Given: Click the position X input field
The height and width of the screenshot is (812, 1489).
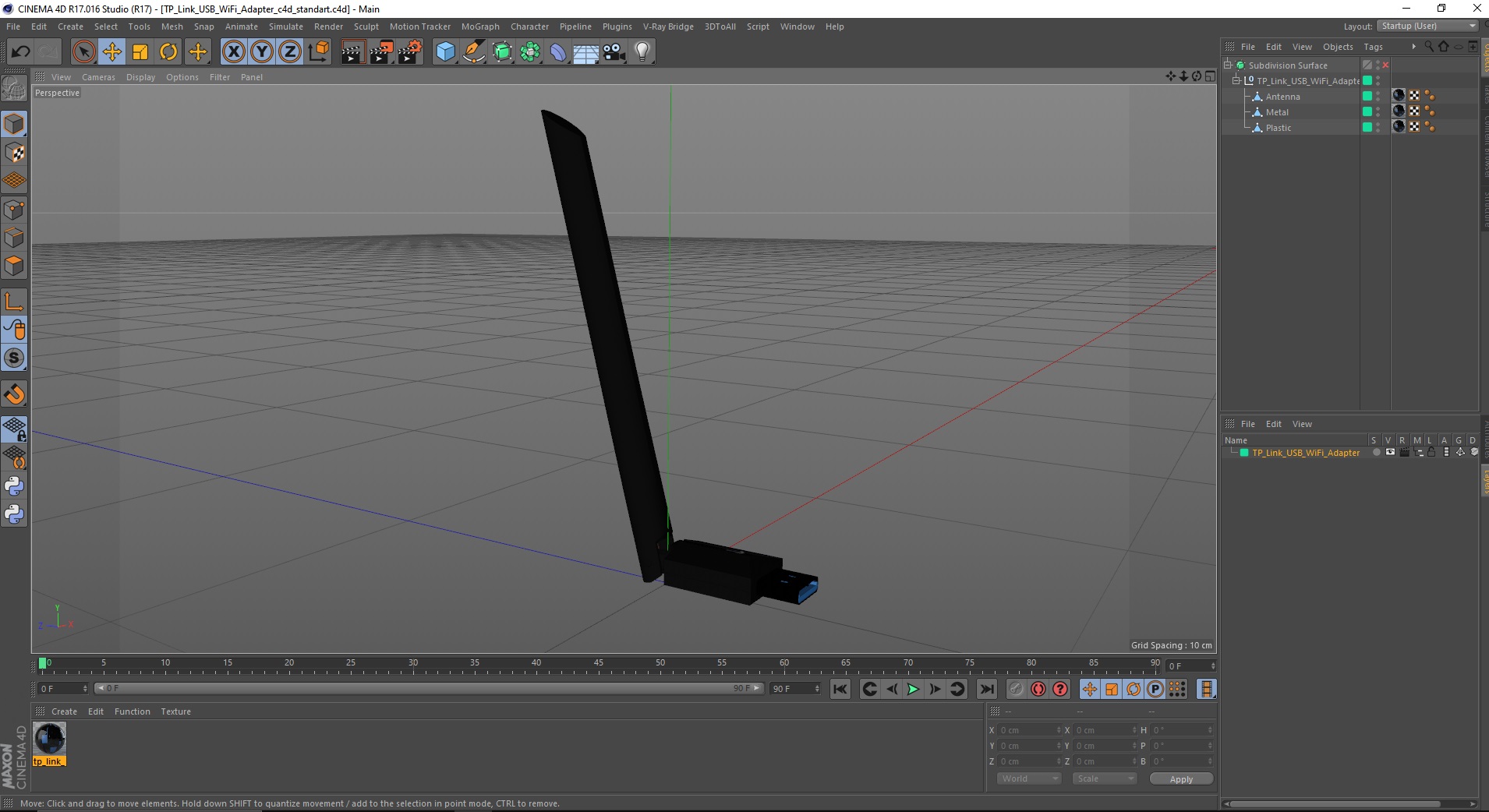Looking at the screenshot, I should pos(1029,730).
